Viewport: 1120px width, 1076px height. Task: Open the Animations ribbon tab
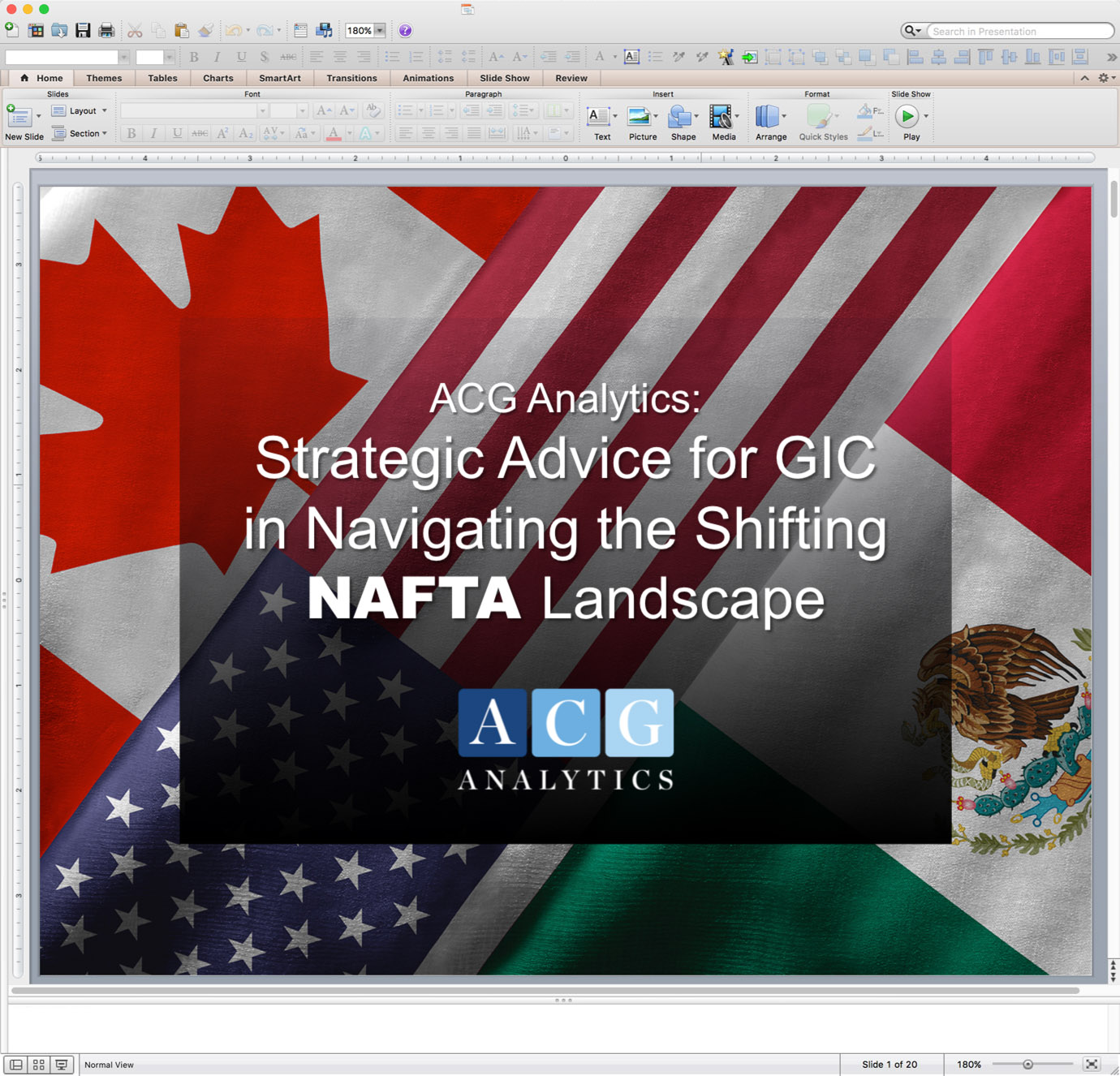428,78
